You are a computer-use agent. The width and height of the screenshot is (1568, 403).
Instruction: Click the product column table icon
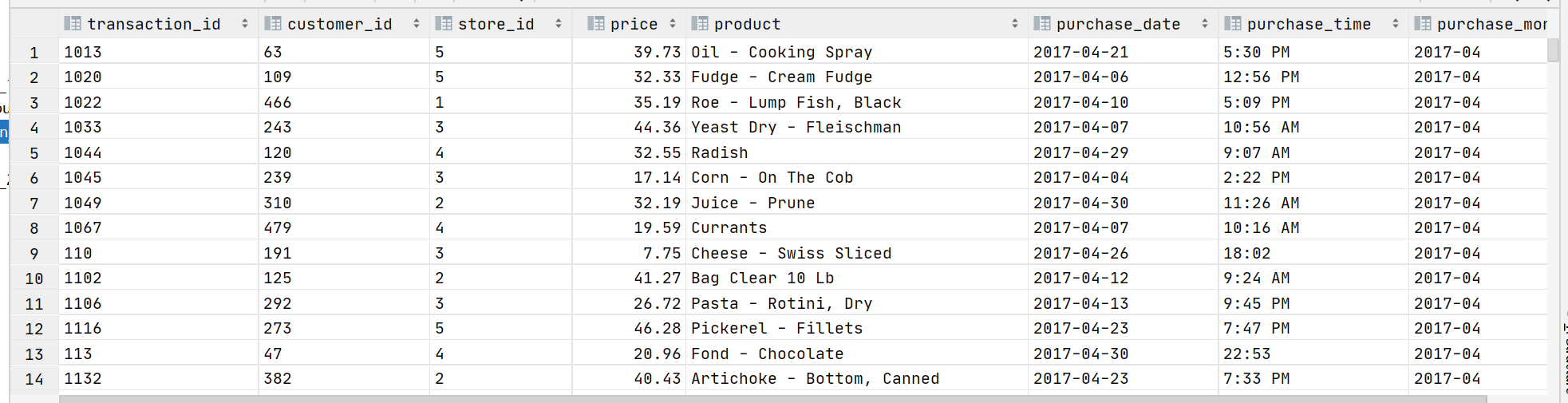coord(699,24)
